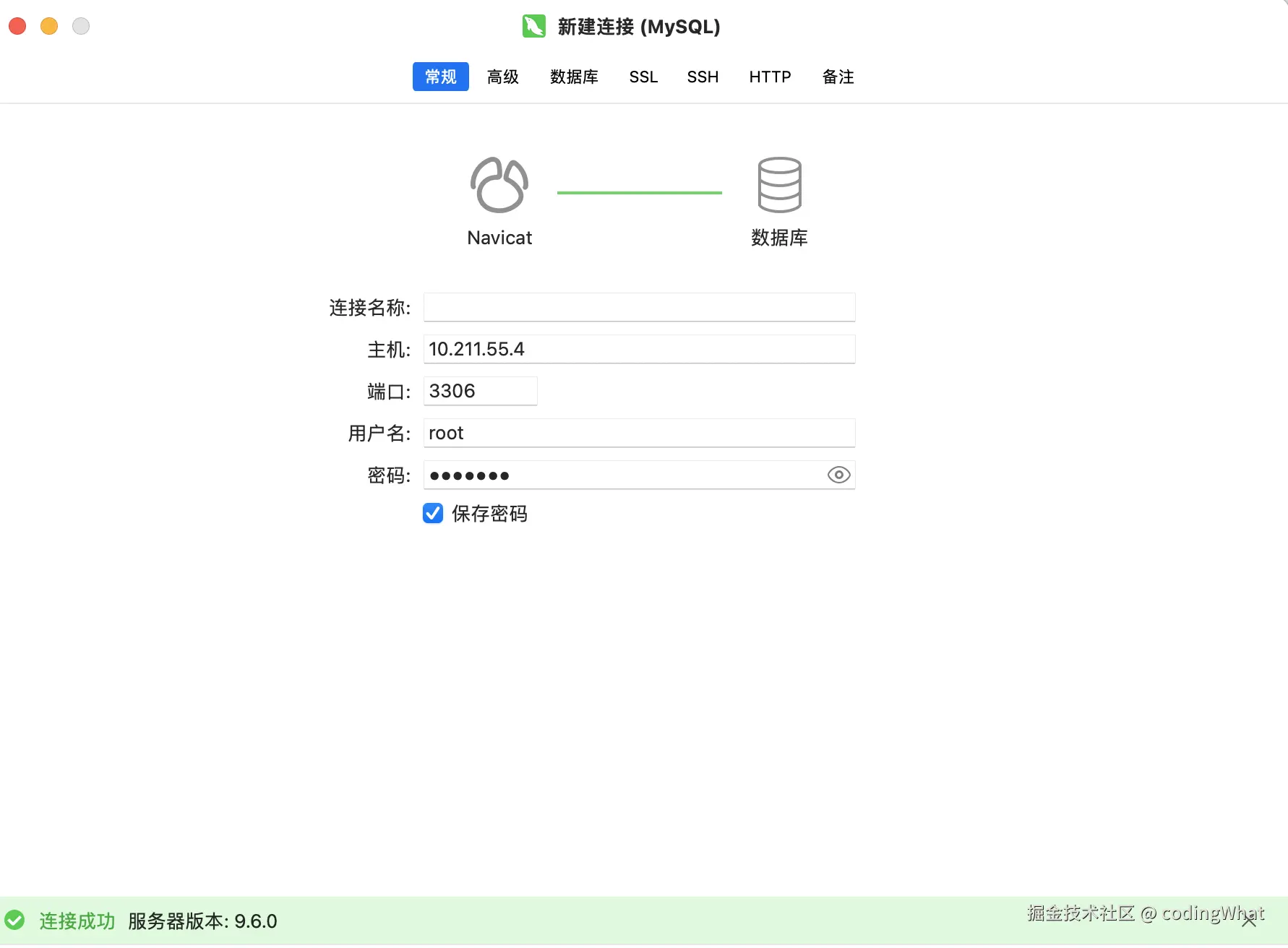Click the 端口 field showing 3306

tap(480, 391)
